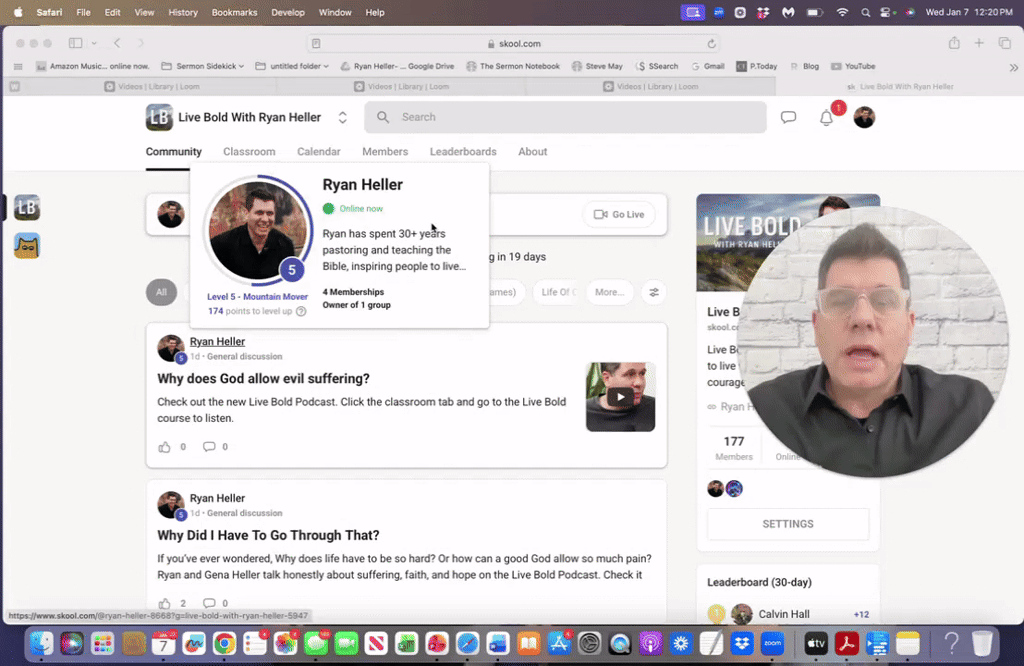Open comments on Why does God allow post
This screenshot has height=666, width=1024.
(x=209, y=447)
